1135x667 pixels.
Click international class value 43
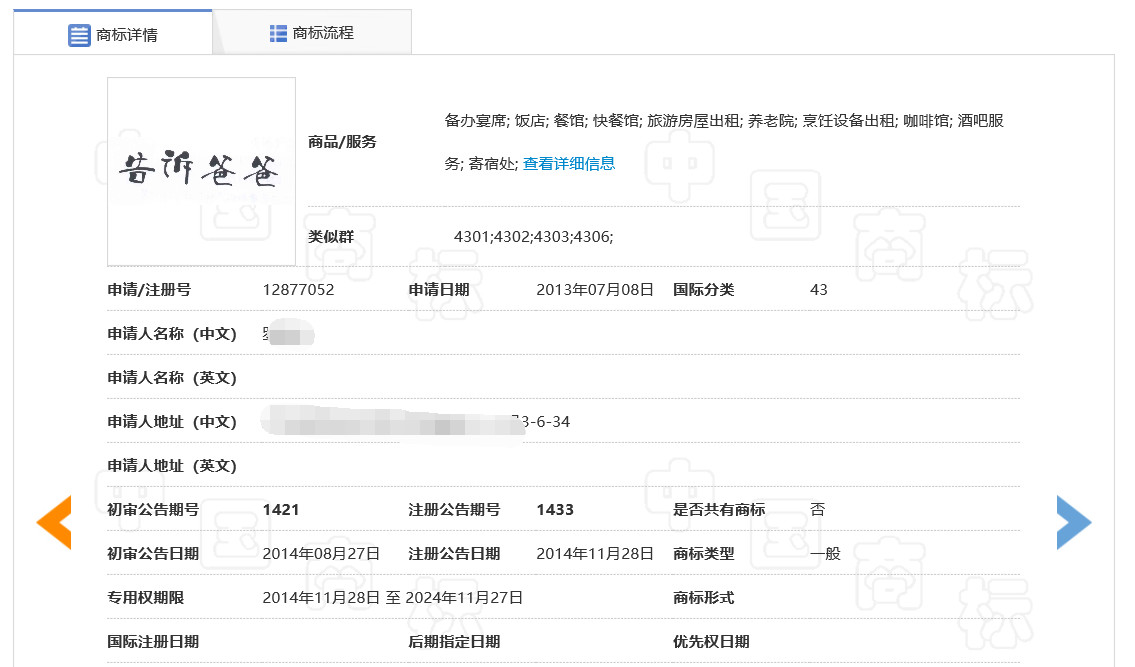pyautogui.click(x=819, y=290)
